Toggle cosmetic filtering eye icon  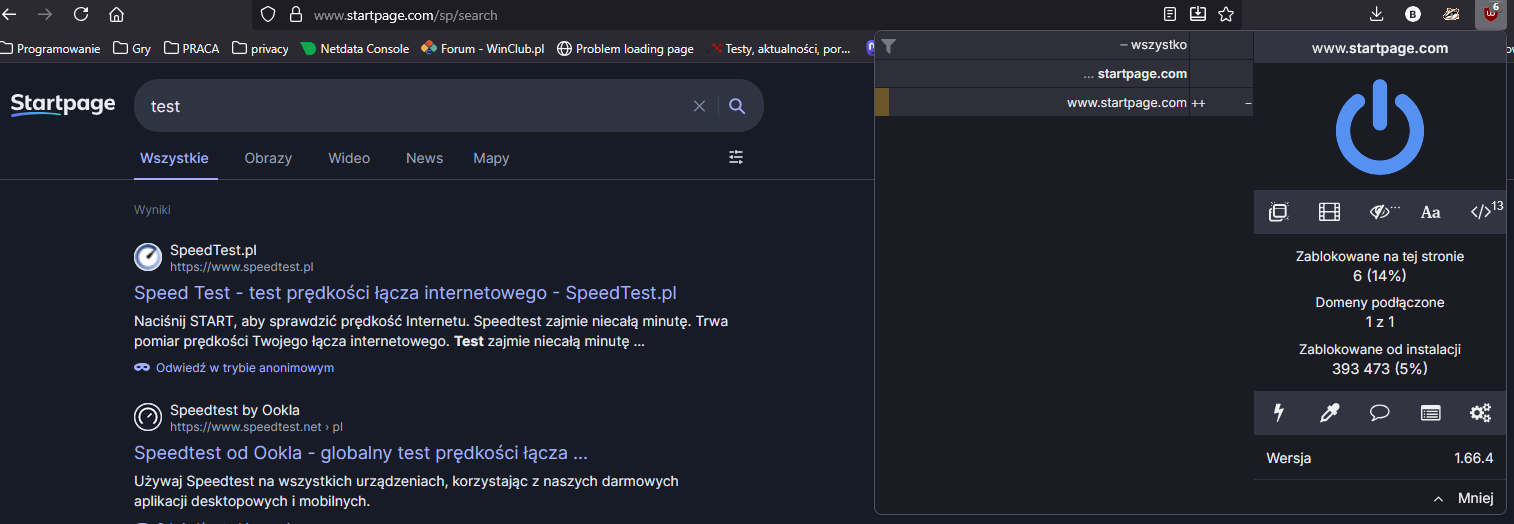pyautogui.click(x=1382, y=212)
